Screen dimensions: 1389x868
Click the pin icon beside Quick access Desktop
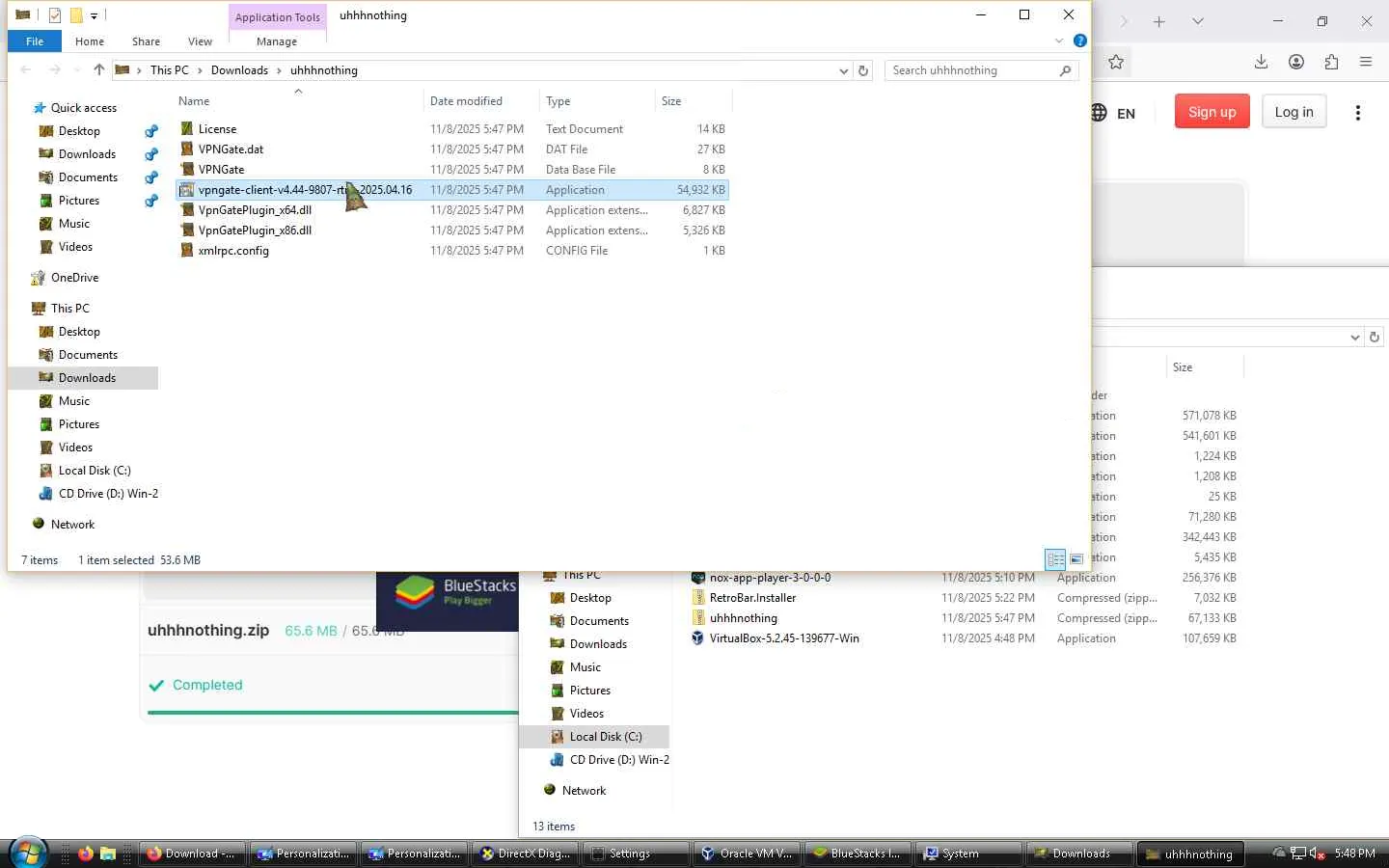point(151,131)
